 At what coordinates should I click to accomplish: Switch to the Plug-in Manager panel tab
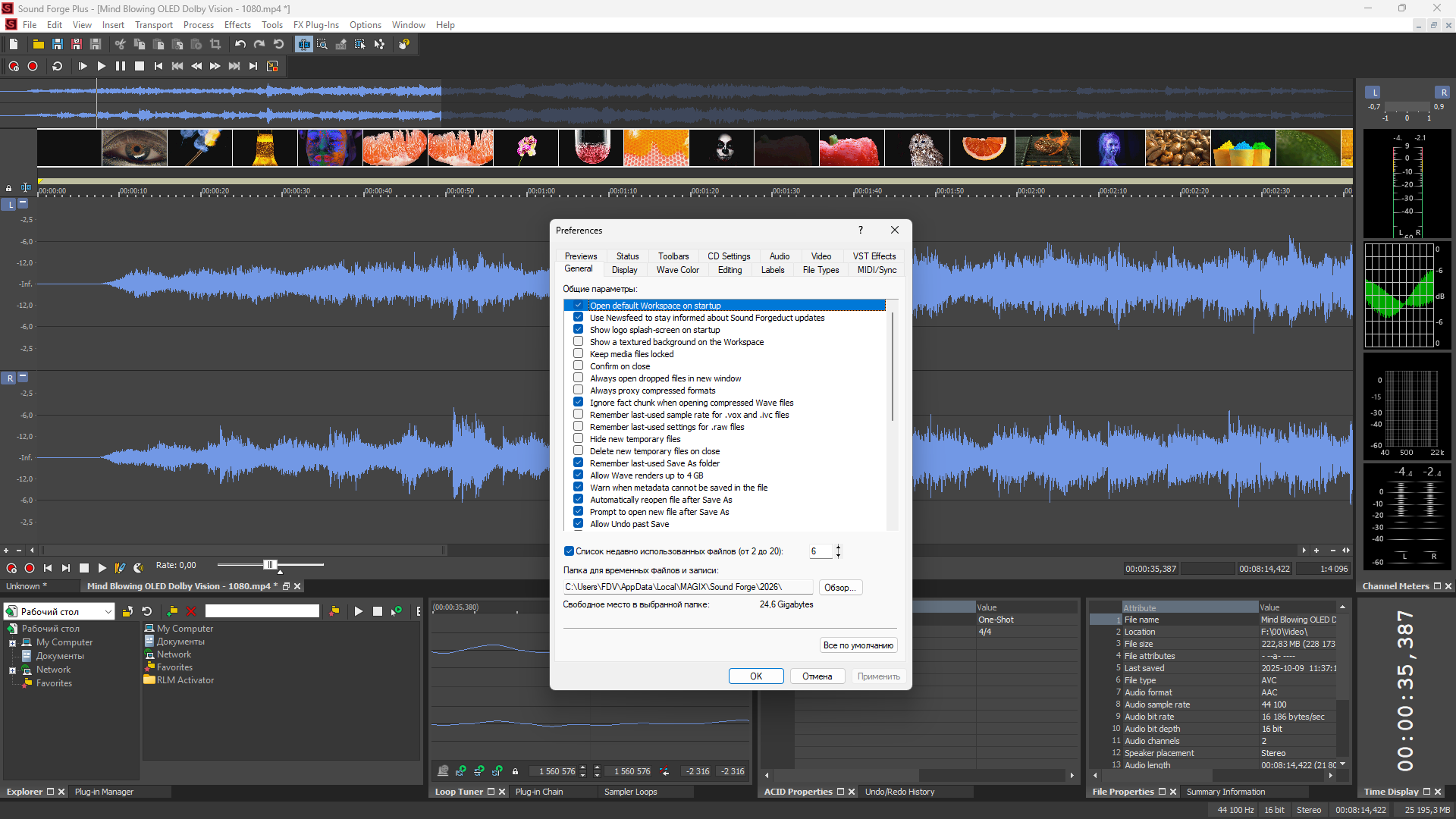104,792
